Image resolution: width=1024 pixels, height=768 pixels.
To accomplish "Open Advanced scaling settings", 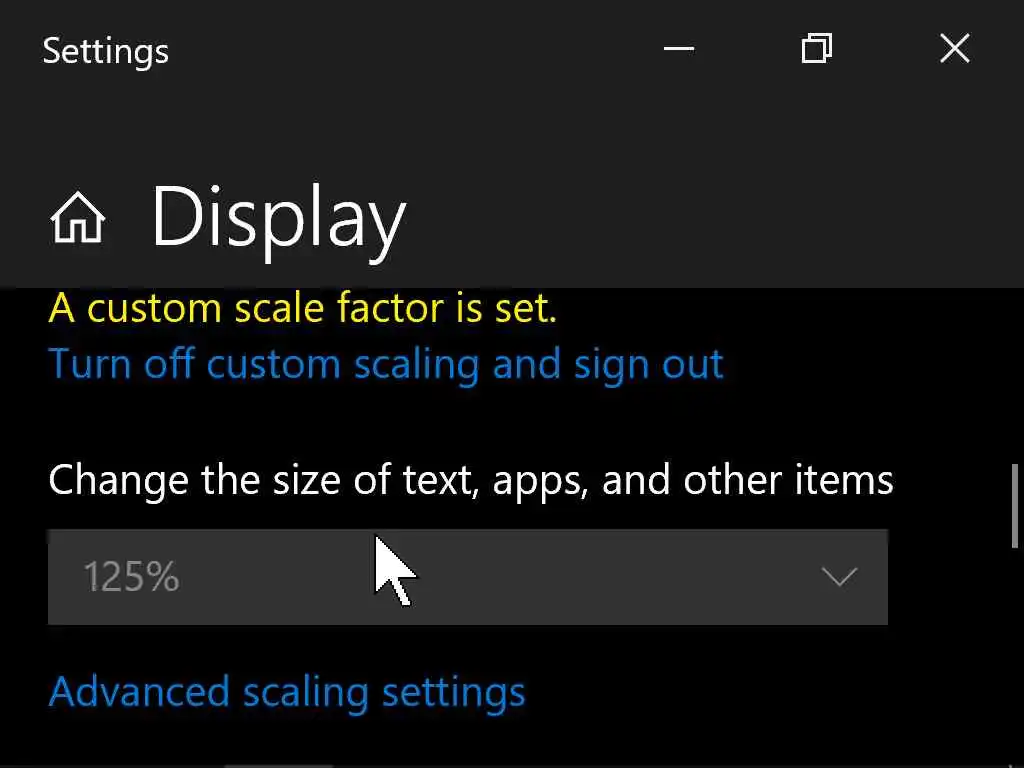I will pyautogui.click(x=287, y=692).
